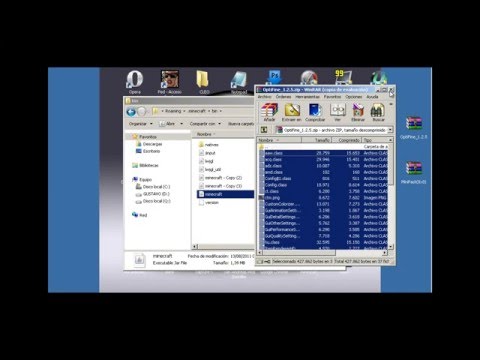The width and height of the screenshot is (480, 360).
Task: Sort by Comprimido column in WinRAR
Action: (347, 140)
